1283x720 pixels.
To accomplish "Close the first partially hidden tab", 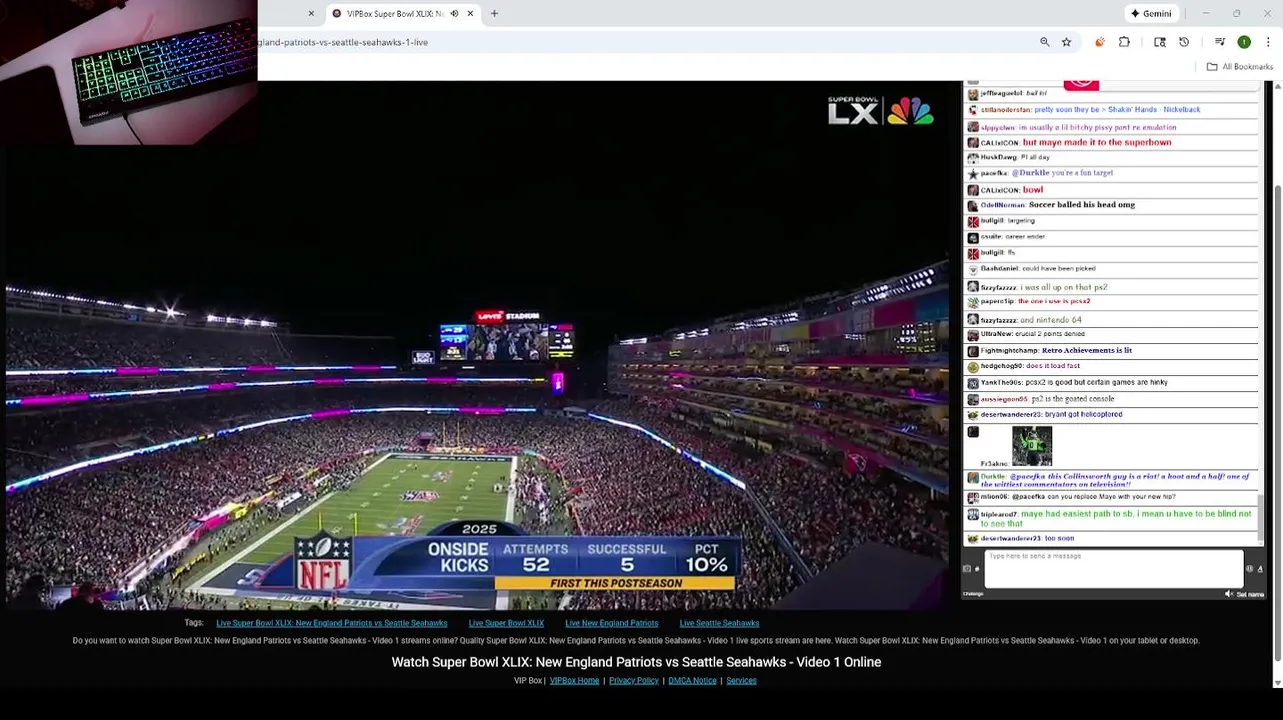I will (x=311, y=14).
